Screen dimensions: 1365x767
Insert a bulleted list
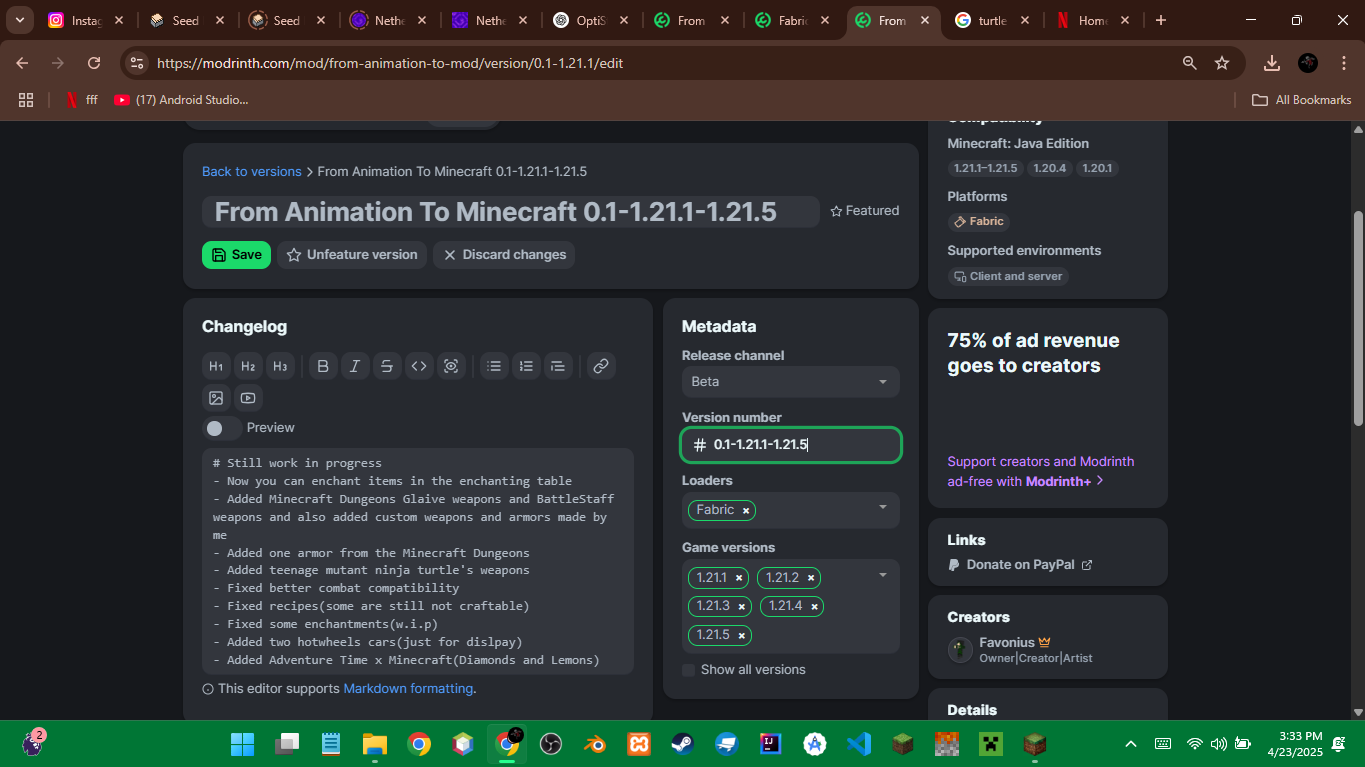tap(494, 366)
